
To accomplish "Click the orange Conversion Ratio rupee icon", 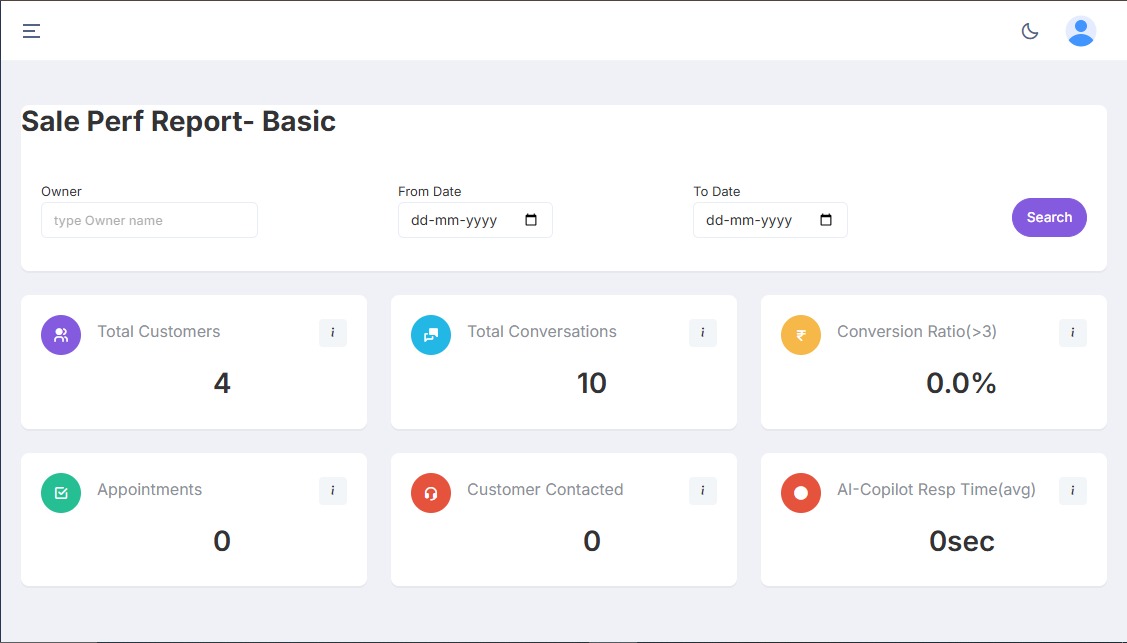I will coord(801,335).
